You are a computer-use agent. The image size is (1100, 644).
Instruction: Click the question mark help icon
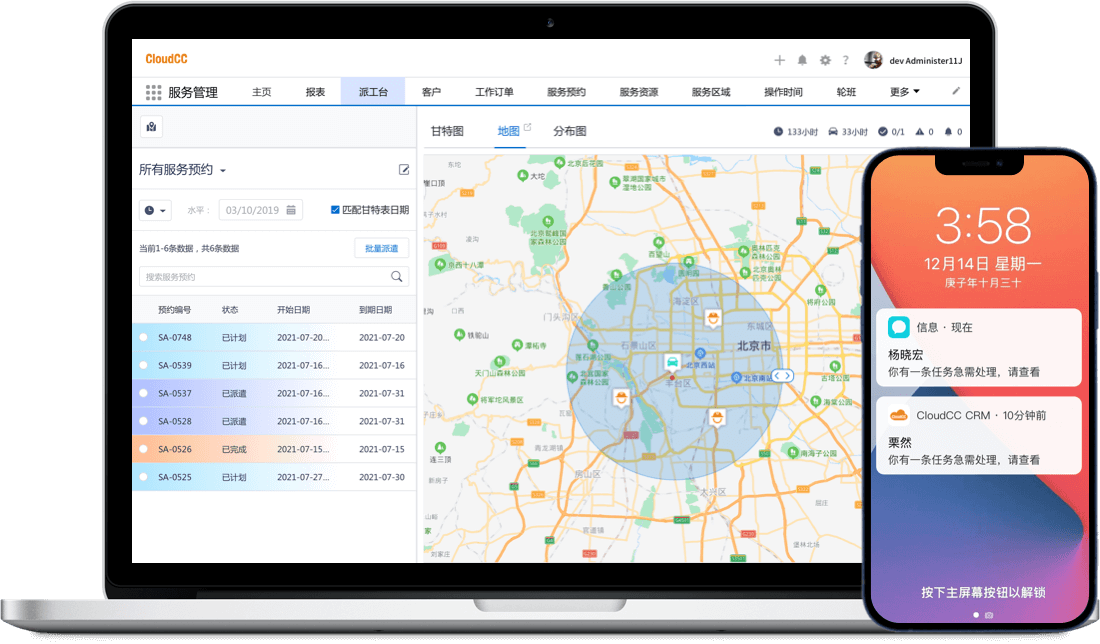coord(845,60)
